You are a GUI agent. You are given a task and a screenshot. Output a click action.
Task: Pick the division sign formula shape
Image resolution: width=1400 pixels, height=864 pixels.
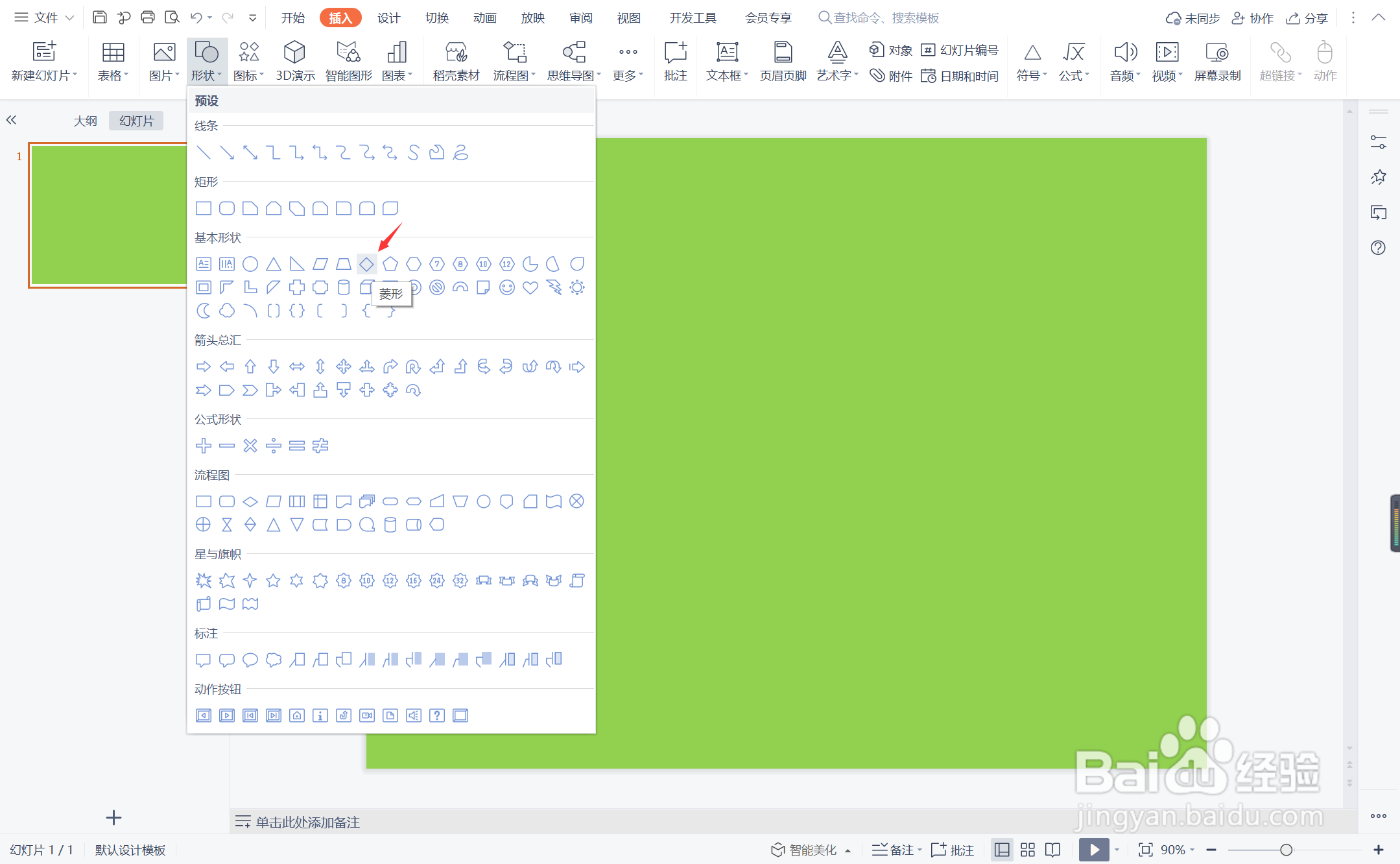(274, 446)
